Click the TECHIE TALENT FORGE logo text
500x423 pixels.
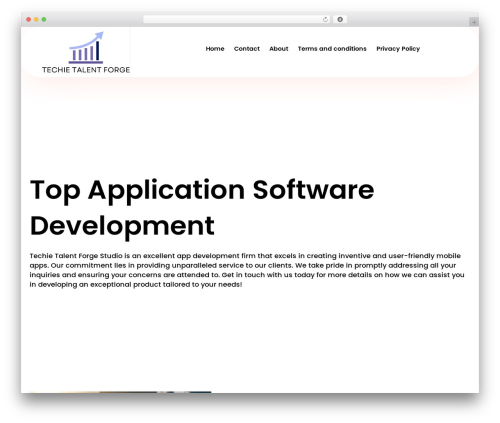pyautogui.click(x=86, y=70)
